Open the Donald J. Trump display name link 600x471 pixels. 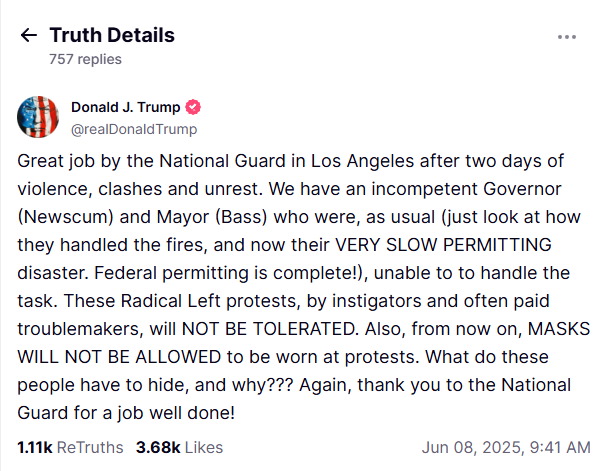click(125, 108)
